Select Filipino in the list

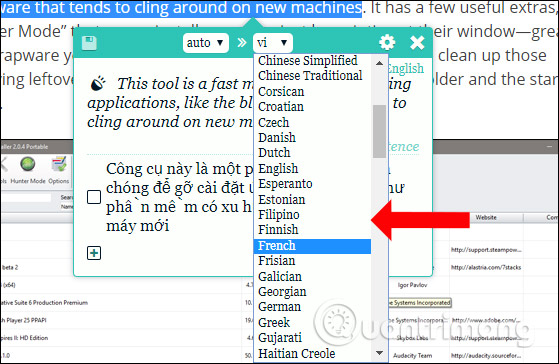coord(312,215)
